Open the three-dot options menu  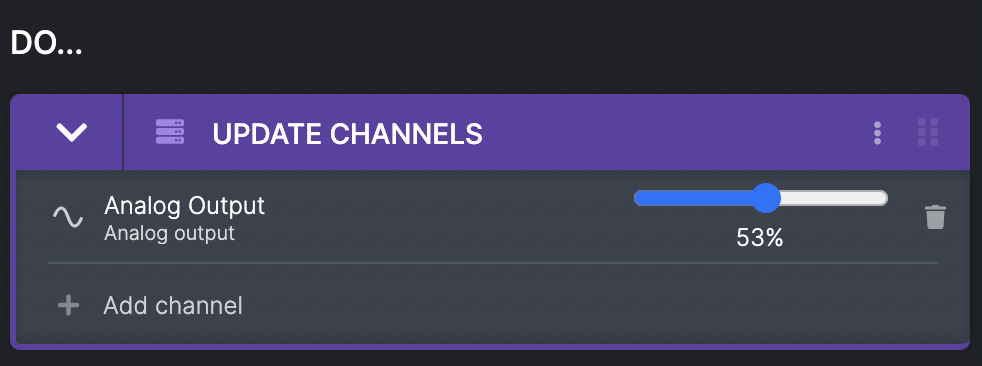(x=877, y=133)
